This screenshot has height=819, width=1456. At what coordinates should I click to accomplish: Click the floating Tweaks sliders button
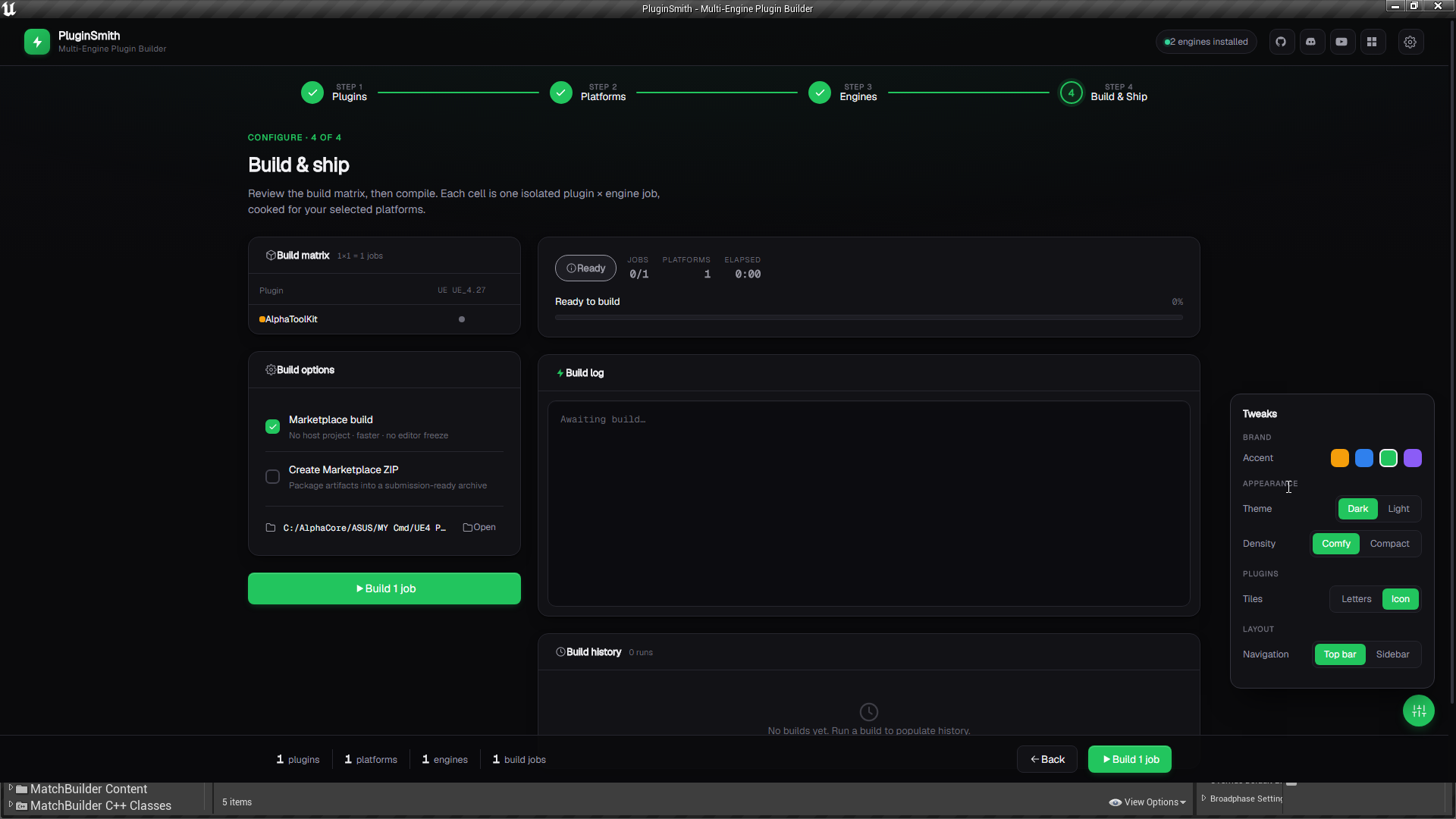point(1419,711)
